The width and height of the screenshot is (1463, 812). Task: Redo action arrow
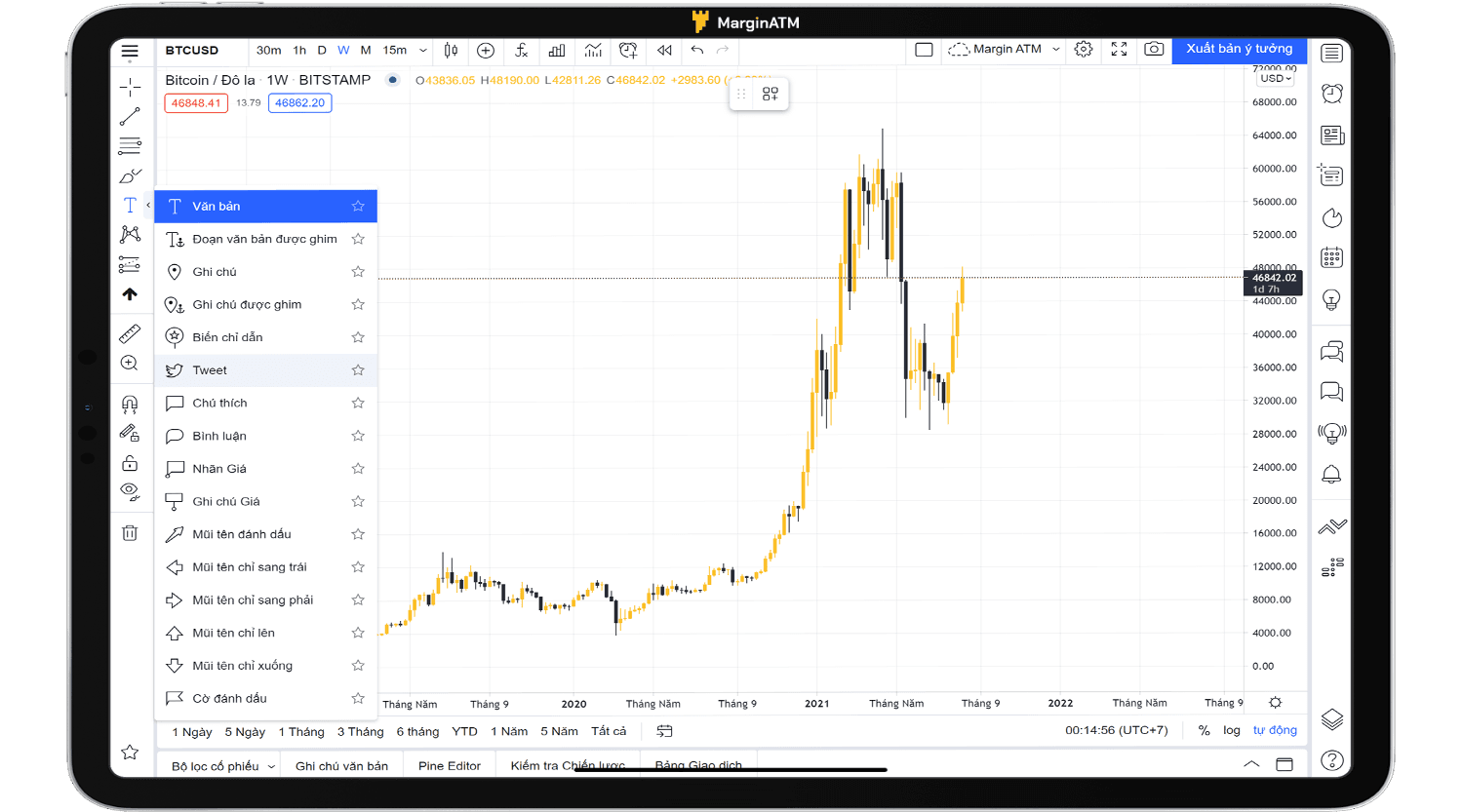pyautogui.click(x=723, y=50)
